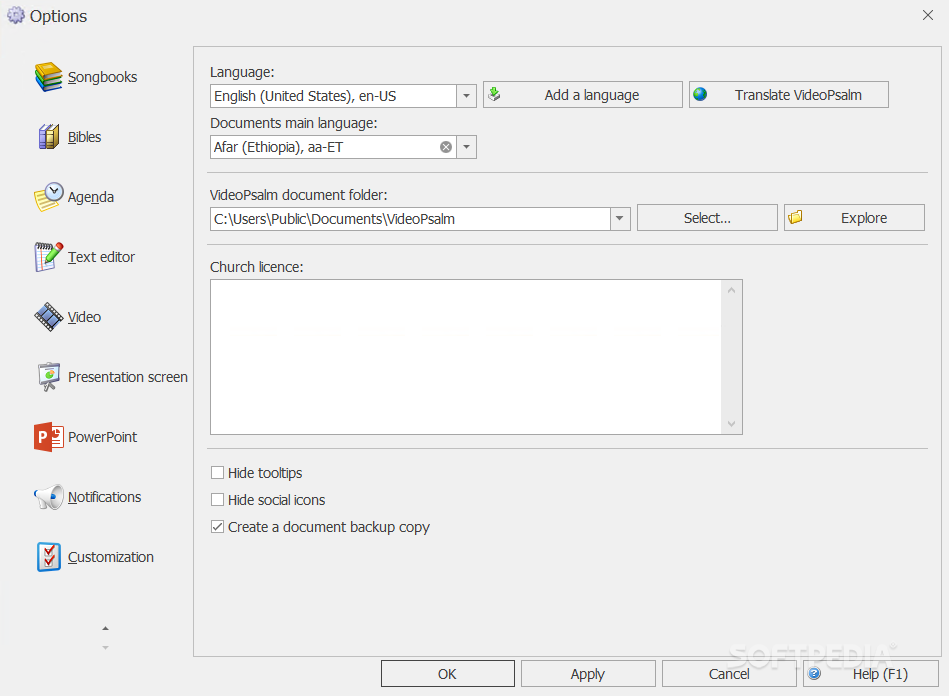949x696 pixels.
Task: Switch to the PowerPoint section
Action: [102, 437]
